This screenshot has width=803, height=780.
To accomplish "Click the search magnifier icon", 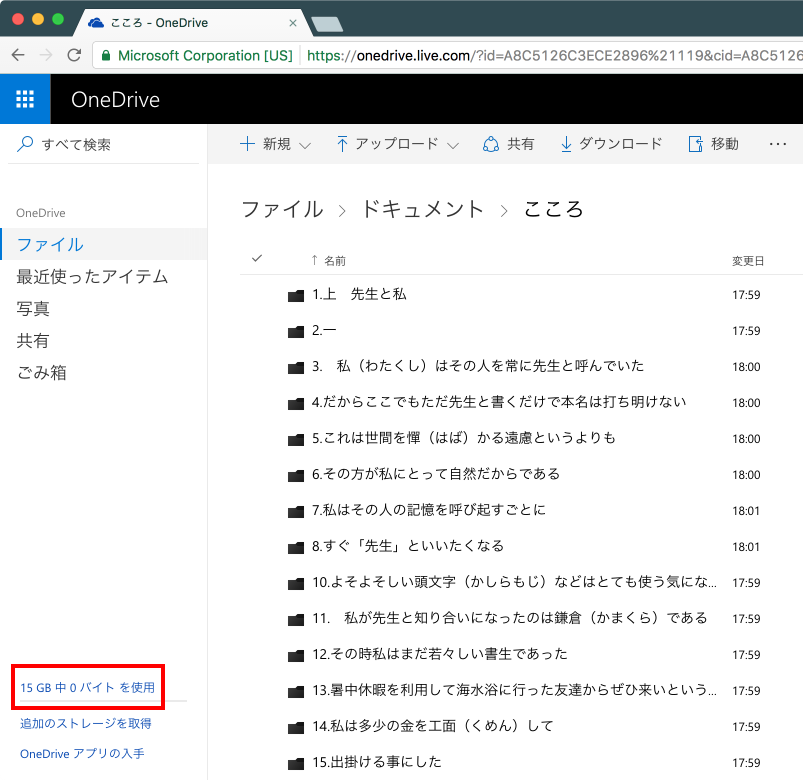I will click(26, 145).
